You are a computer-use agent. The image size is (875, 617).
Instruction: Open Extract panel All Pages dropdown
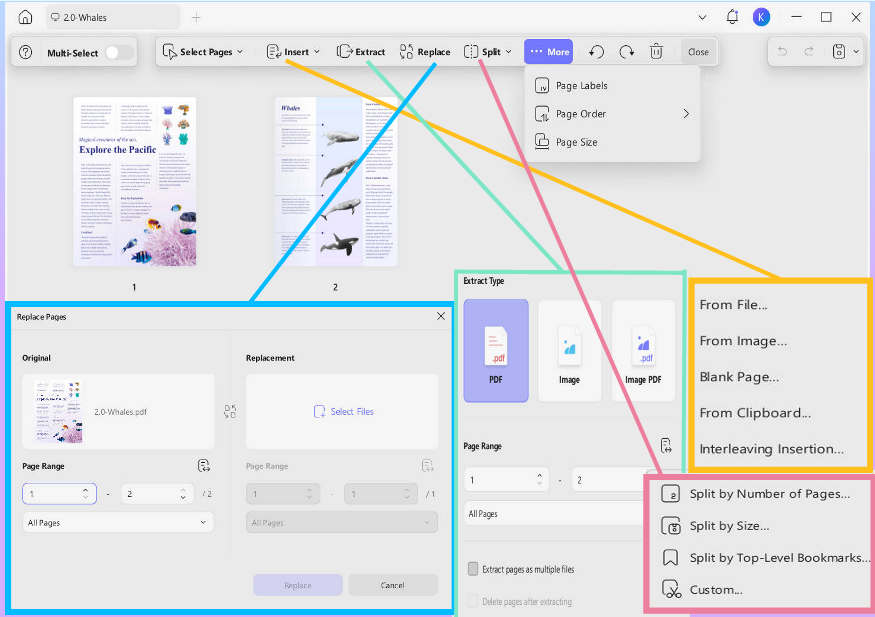[x=554, y=514]
